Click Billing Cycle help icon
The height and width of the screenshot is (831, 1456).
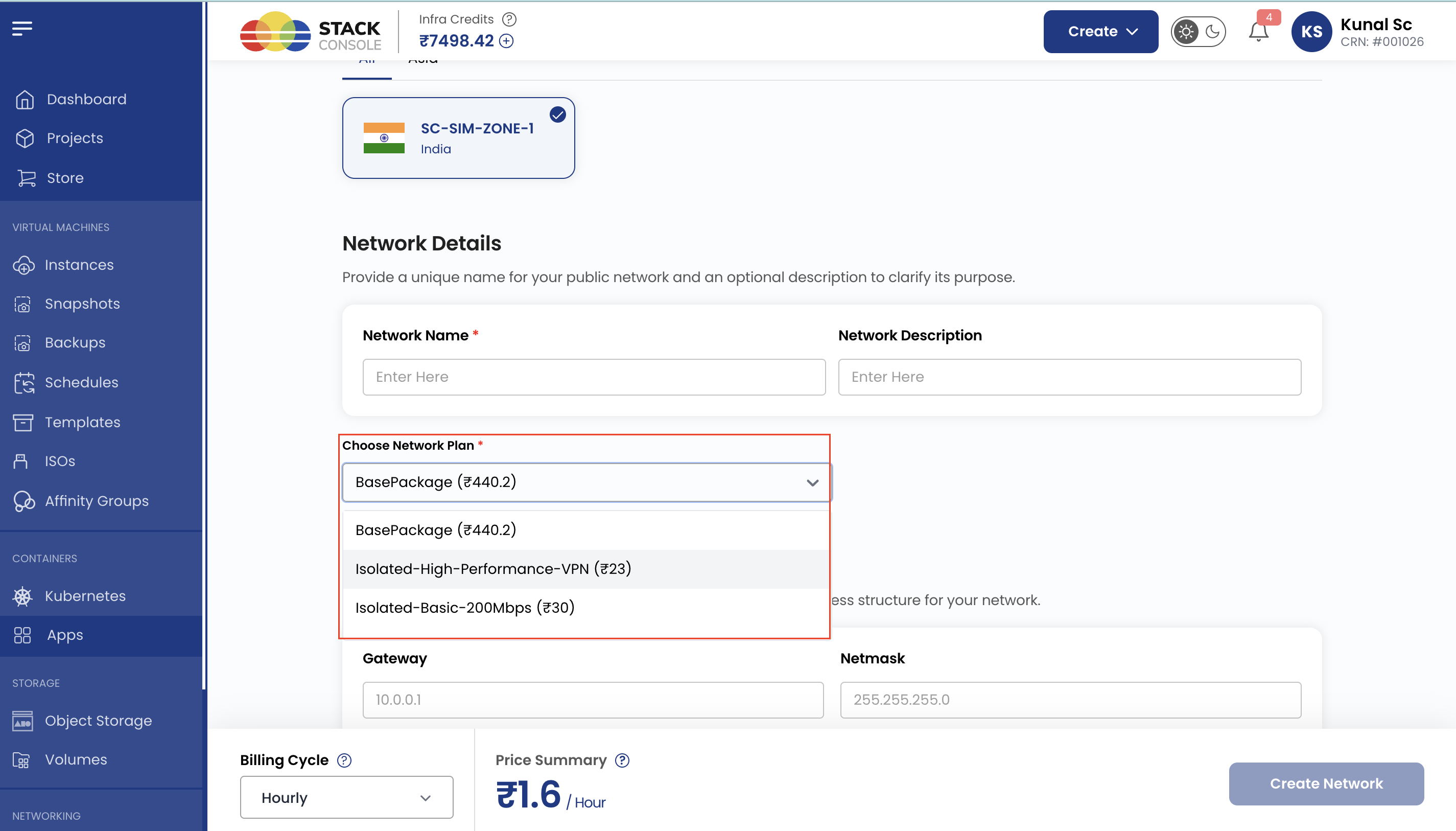(x=344, y=760)
